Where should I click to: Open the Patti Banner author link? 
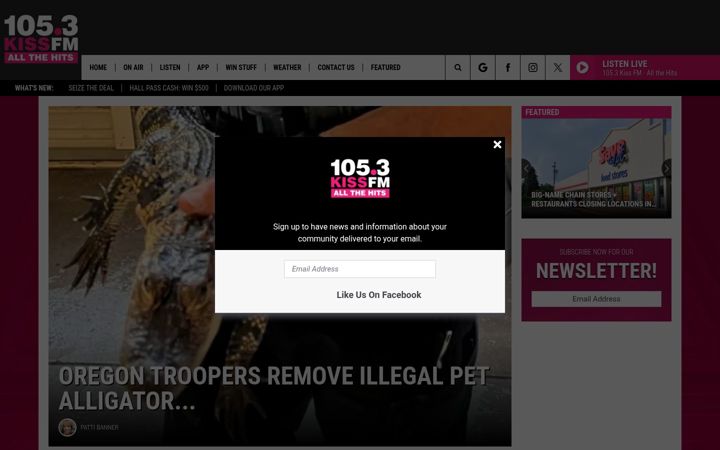click(x=99, y=428)
